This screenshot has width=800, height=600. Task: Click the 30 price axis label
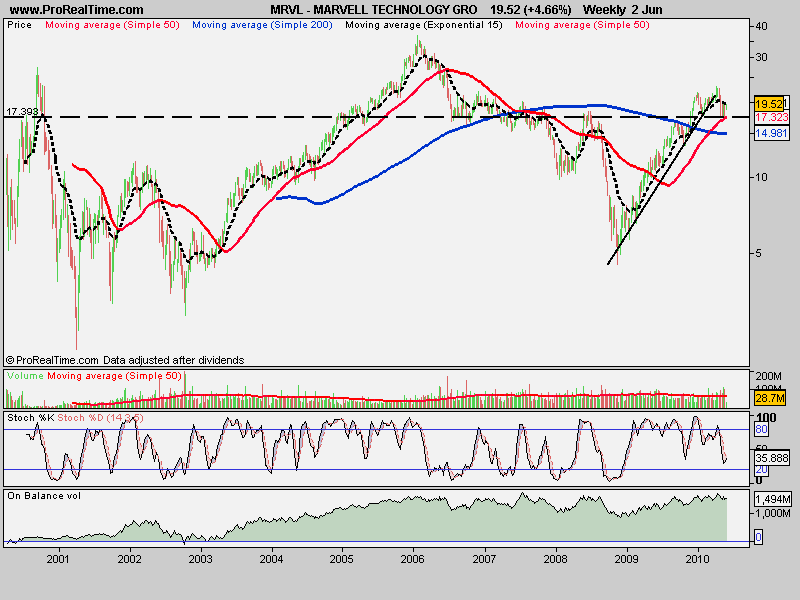tap(761, 57)
